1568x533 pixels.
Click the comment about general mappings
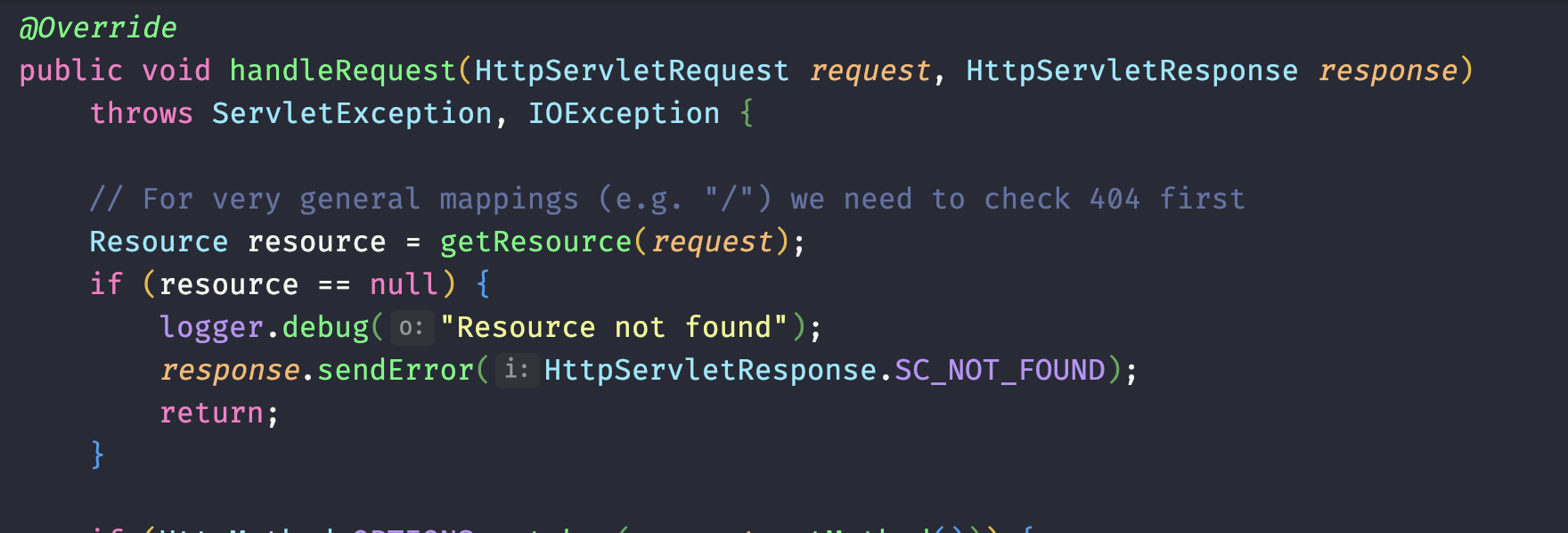[x=667, y=199]
